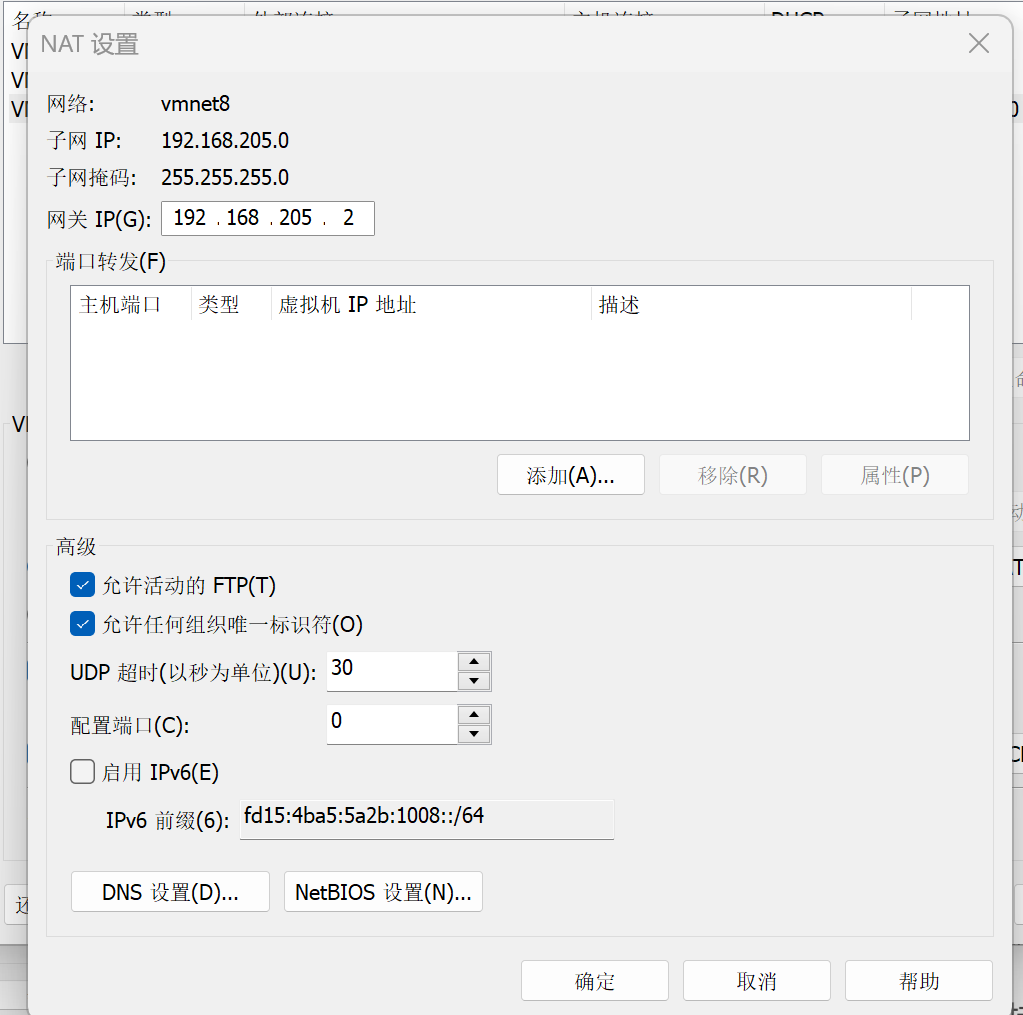Click the 取消 button

[x=756, y=980]
